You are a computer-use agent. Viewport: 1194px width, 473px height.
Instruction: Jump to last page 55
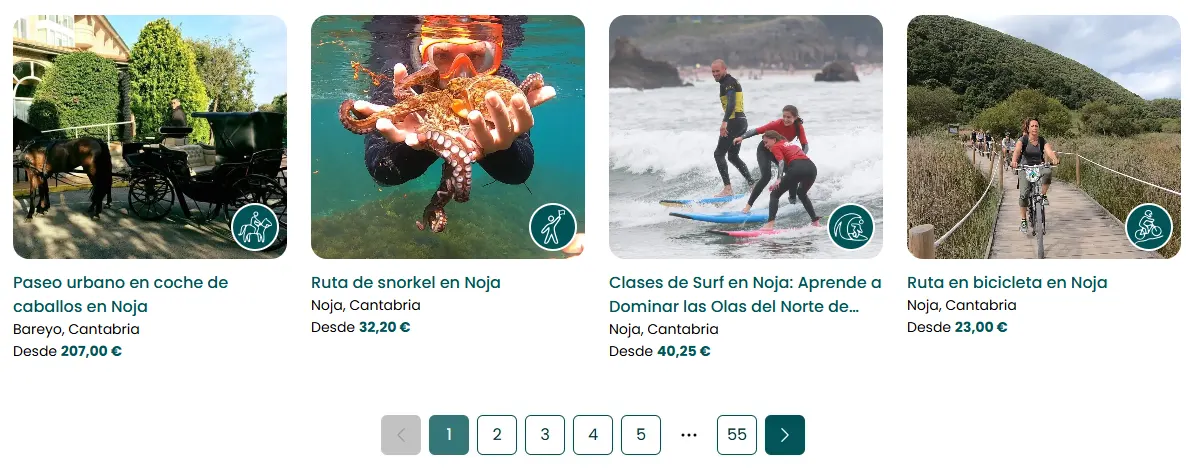[737, 435]
